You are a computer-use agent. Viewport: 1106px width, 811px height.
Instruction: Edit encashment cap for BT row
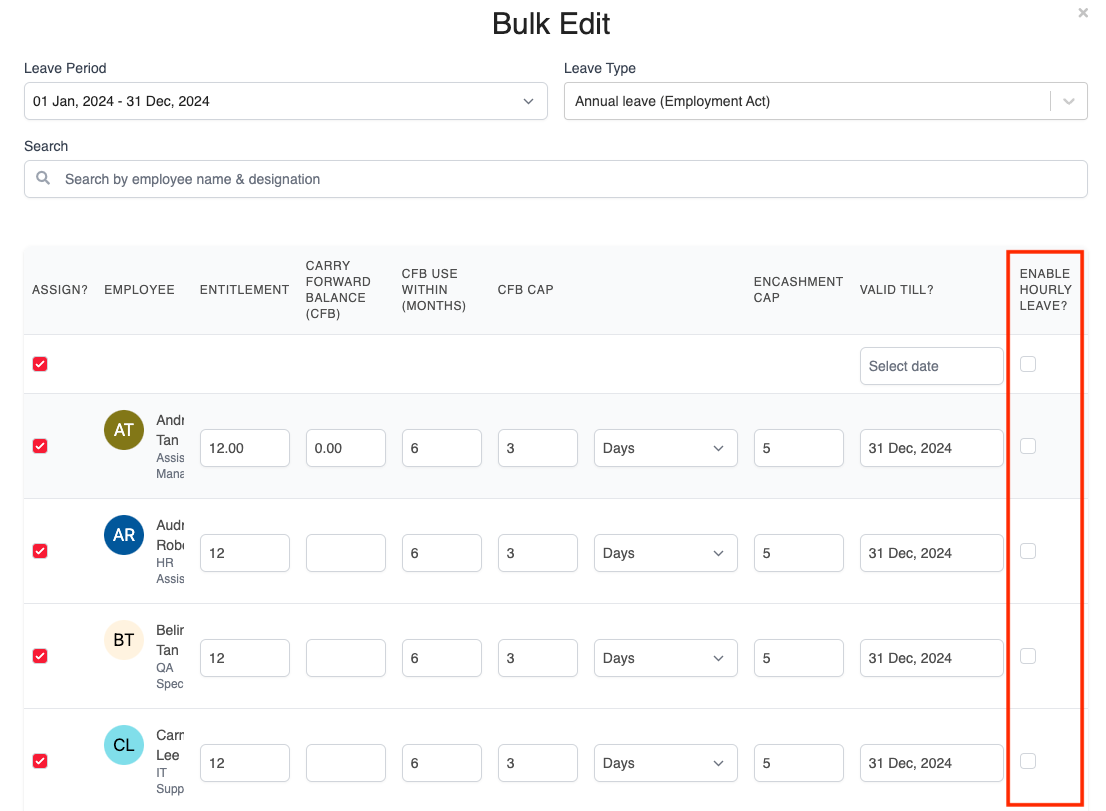click(798, 658)
